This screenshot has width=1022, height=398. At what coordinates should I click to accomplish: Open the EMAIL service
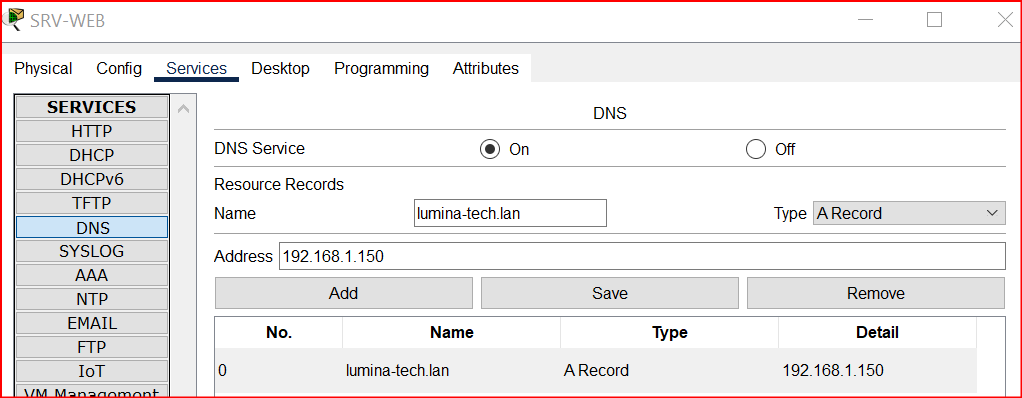click(x=92, y=324)
